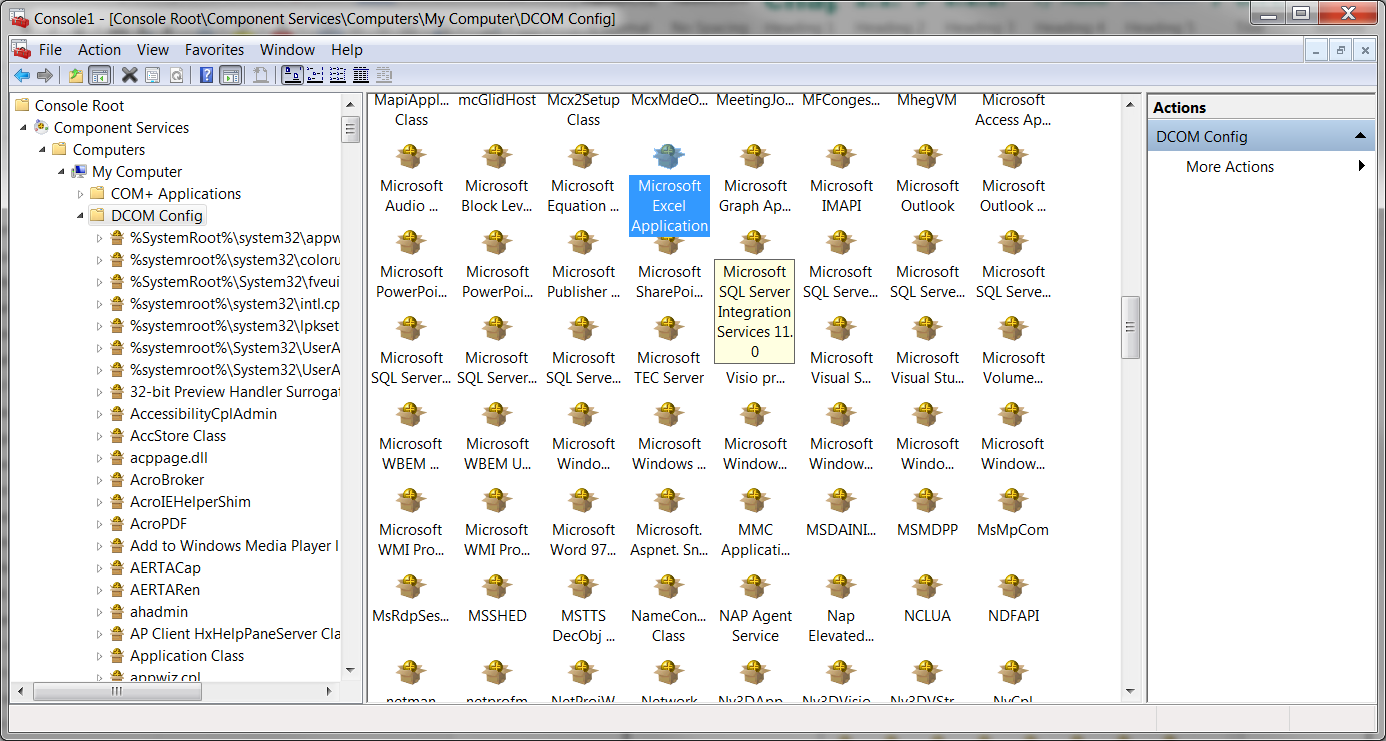The image size is (1386, 741).
Task: Select Console Root in the tree
Action: coord(80,105)
